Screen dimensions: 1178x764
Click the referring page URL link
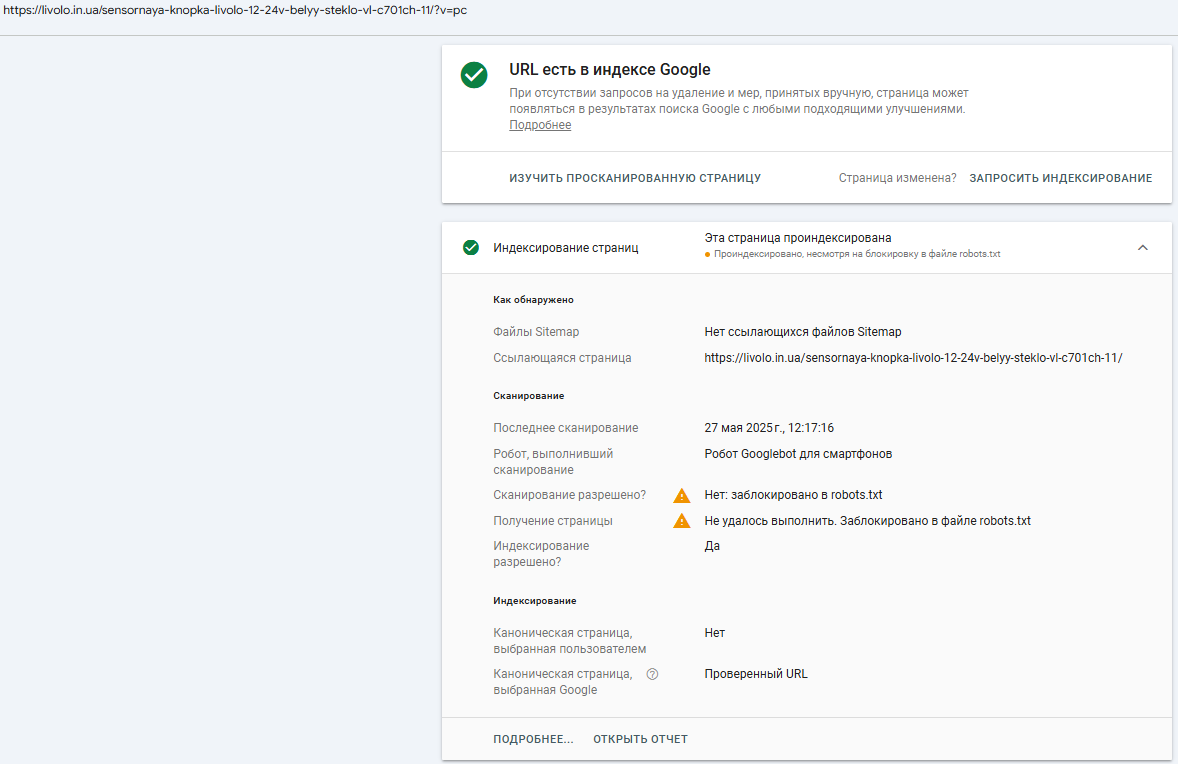(914, 358)
